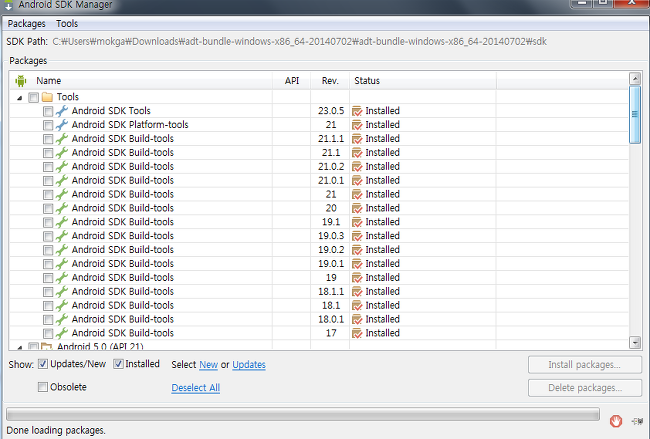This screenshot has width=650, height=439.
Task: Check Build-tools 19.0.2 checkbox
Action: (x=48, y=250)
